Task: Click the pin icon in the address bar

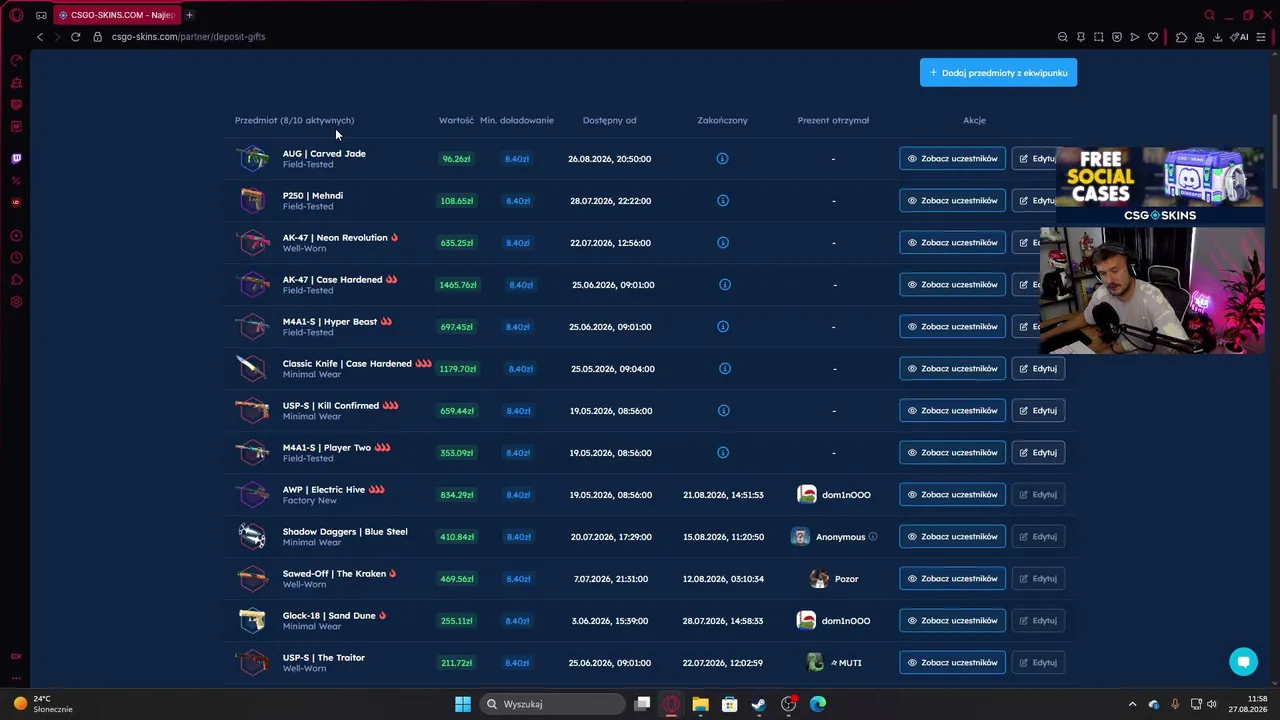Action: click(1081, 37)
